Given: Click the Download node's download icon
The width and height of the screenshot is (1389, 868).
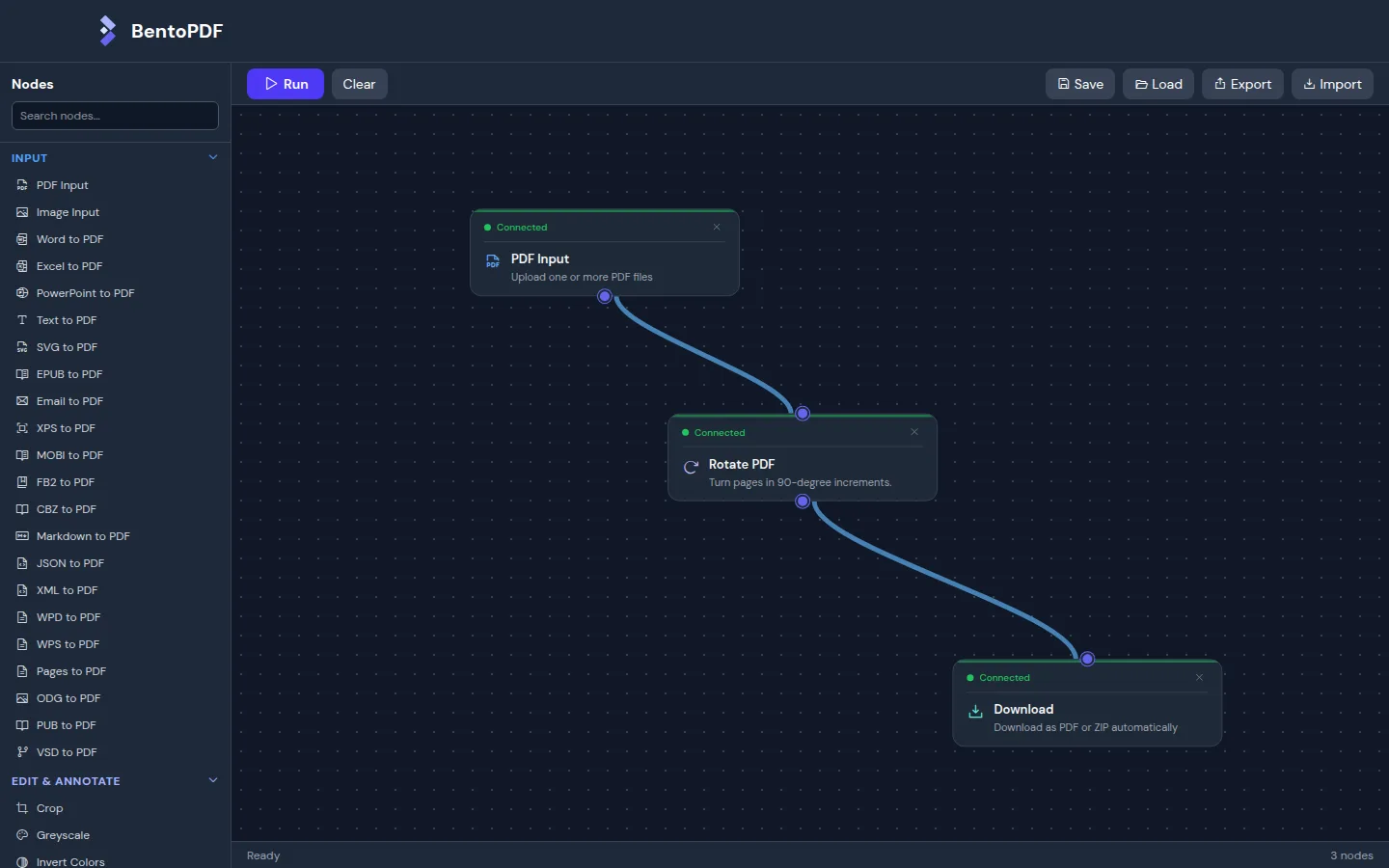Looking at the screenshot, I should pyautogui.click(x=975, y=712).
